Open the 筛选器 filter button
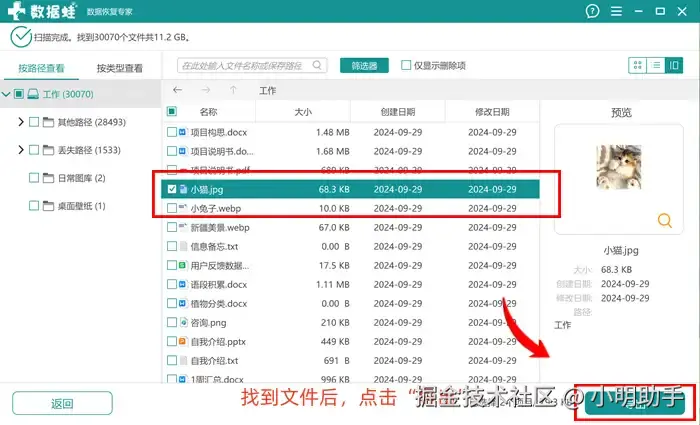The width and height of the screenshot is (700, 425). coord(364,66)
